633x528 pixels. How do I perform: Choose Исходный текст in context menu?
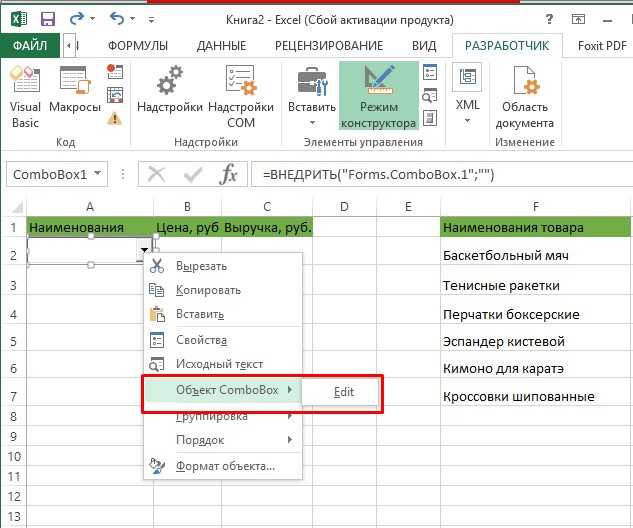pyautogui.click(x=223, y=364)
